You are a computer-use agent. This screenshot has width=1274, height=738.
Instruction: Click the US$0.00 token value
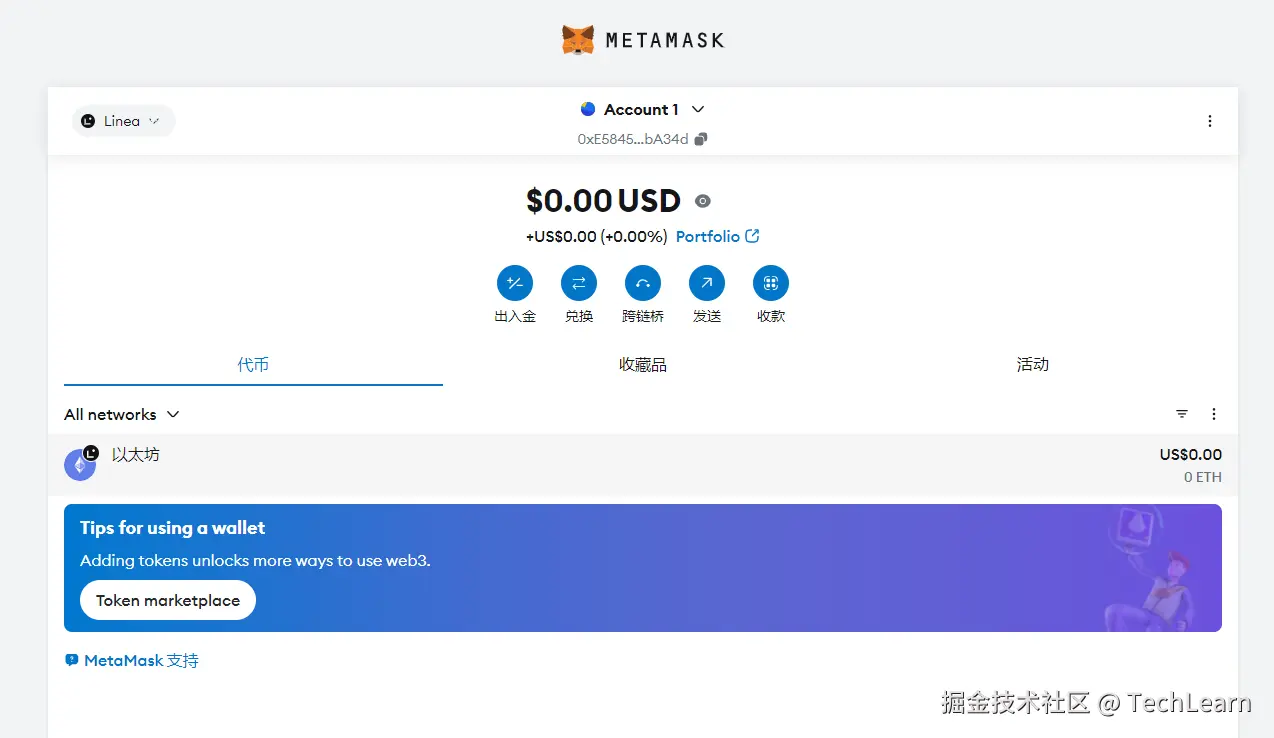(1190, 455)
